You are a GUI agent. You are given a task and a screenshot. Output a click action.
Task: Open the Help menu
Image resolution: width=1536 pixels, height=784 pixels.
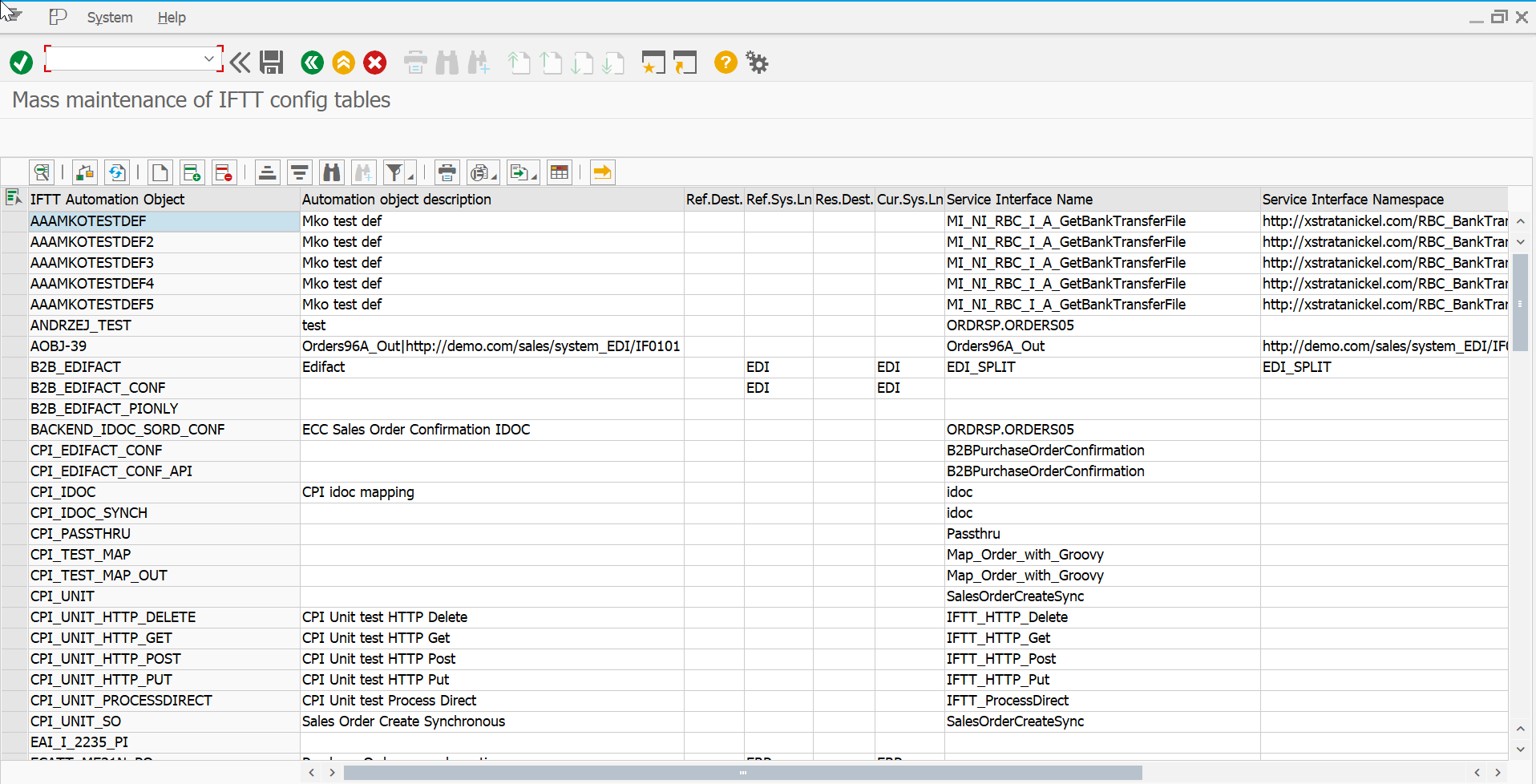coord(172,18)
